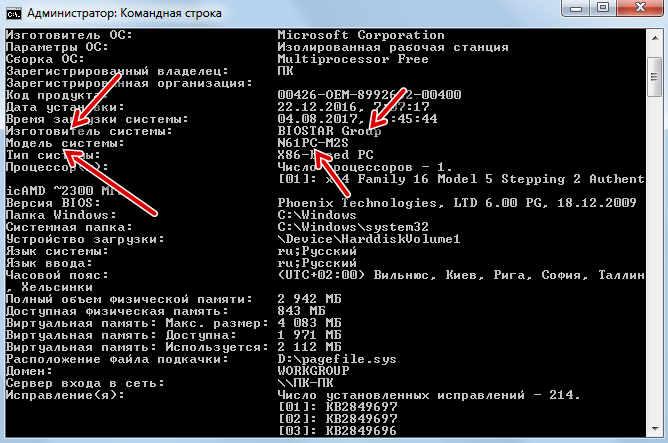Click label 'Версия BIOS:'
Image resolution: width=668 pixels, height=443 pixels.
click(53, 203)
